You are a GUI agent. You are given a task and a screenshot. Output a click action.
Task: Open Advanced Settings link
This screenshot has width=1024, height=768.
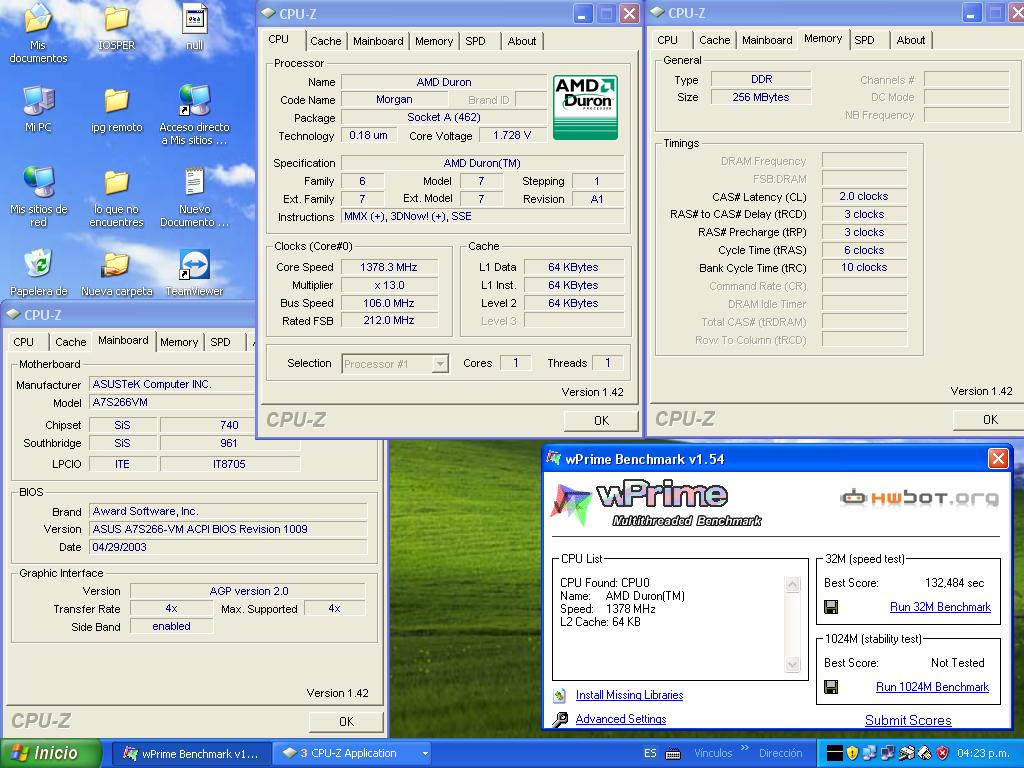[620, 719]
